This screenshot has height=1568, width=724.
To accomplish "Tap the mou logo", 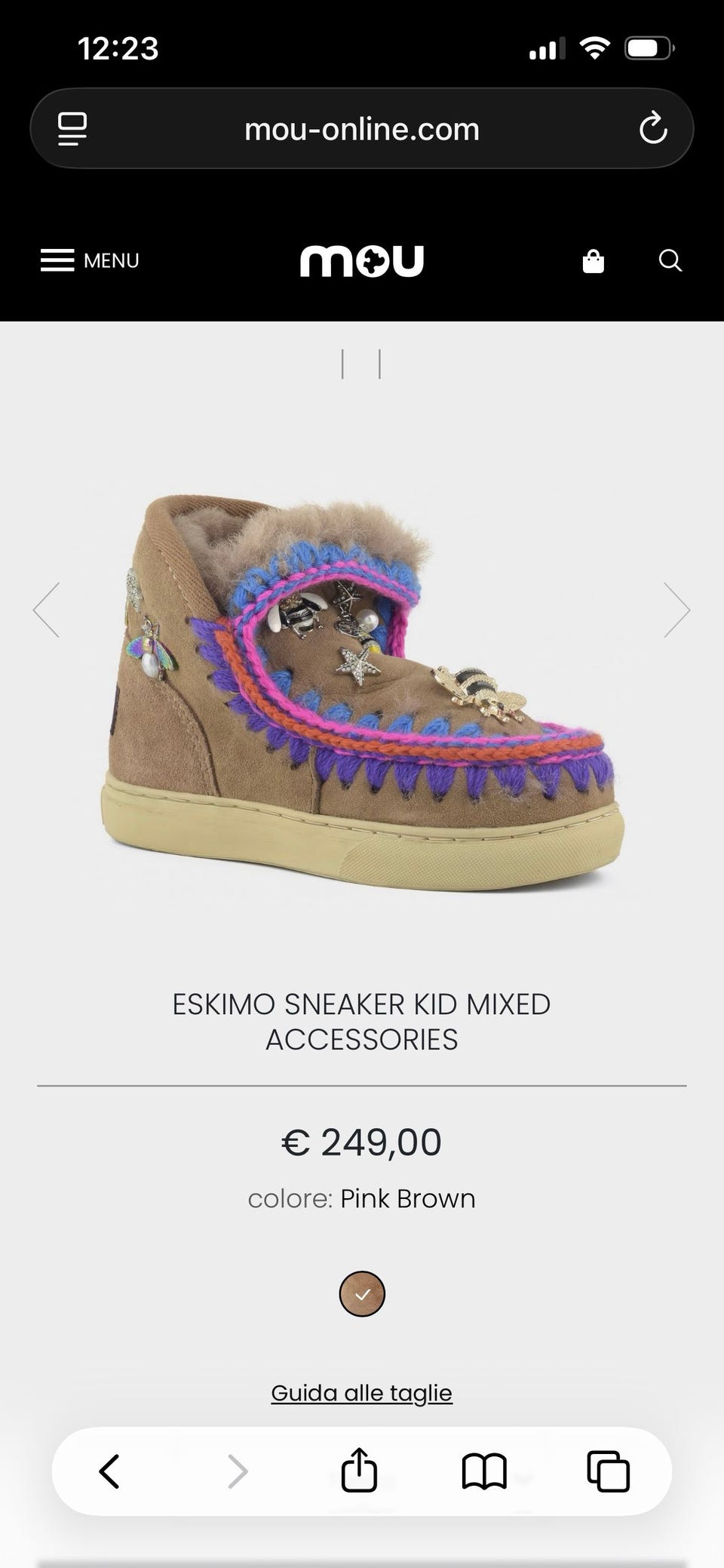I will pos(362,261).
